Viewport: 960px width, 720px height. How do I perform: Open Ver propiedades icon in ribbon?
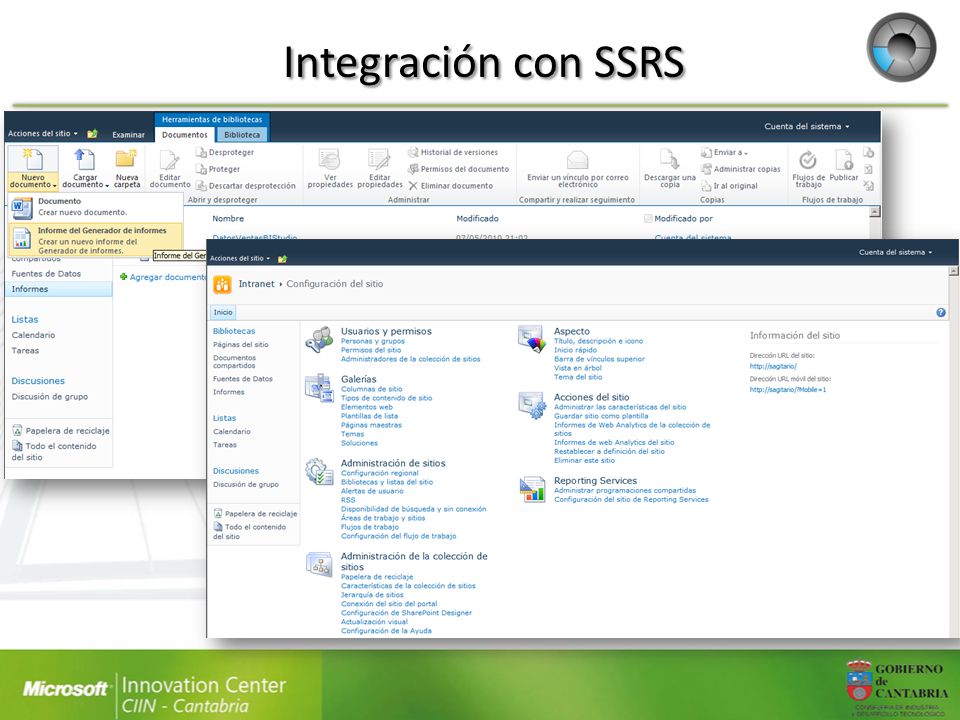click(x=329, y=160)
